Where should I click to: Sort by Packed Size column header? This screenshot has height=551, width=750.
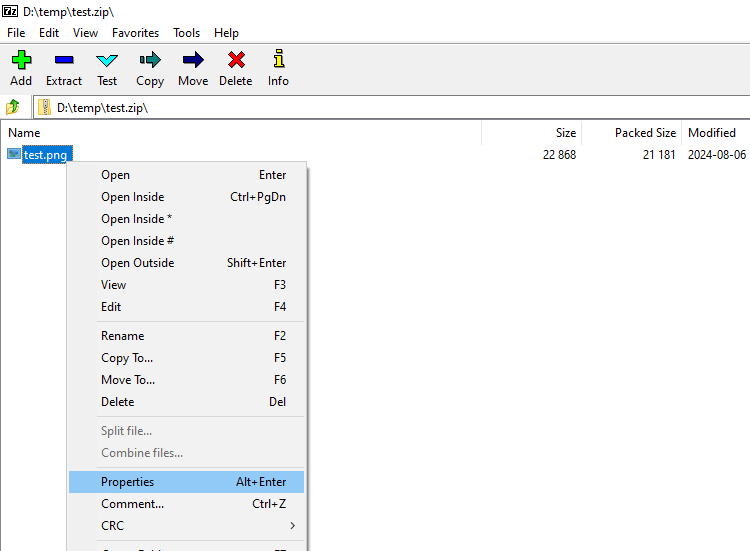631,132
